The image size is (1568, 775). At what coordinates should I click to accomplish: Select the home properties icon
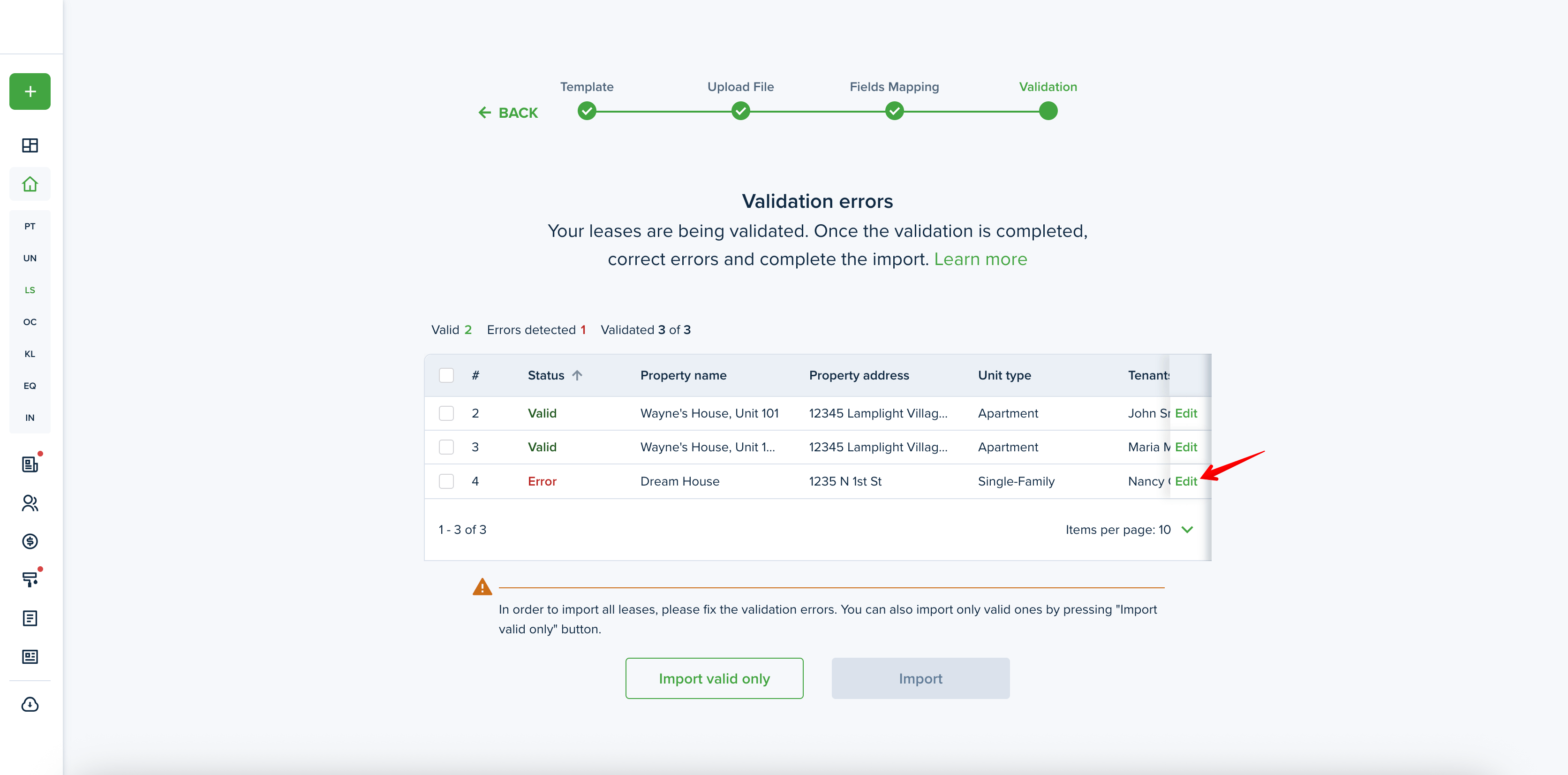(x=30, y=184)
